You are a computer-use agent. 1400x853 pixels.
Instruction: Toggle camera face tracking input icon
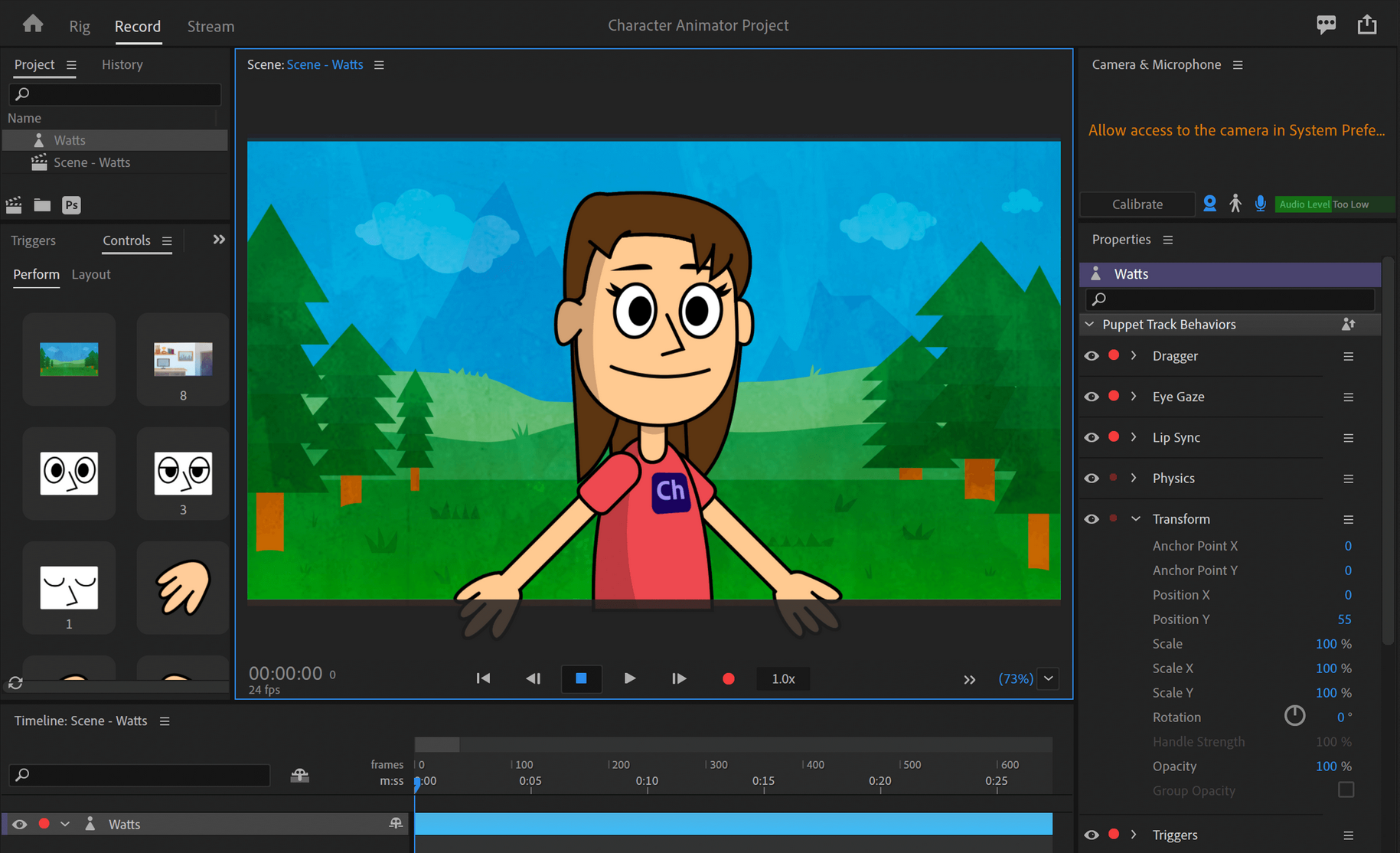pos(1209,204)
